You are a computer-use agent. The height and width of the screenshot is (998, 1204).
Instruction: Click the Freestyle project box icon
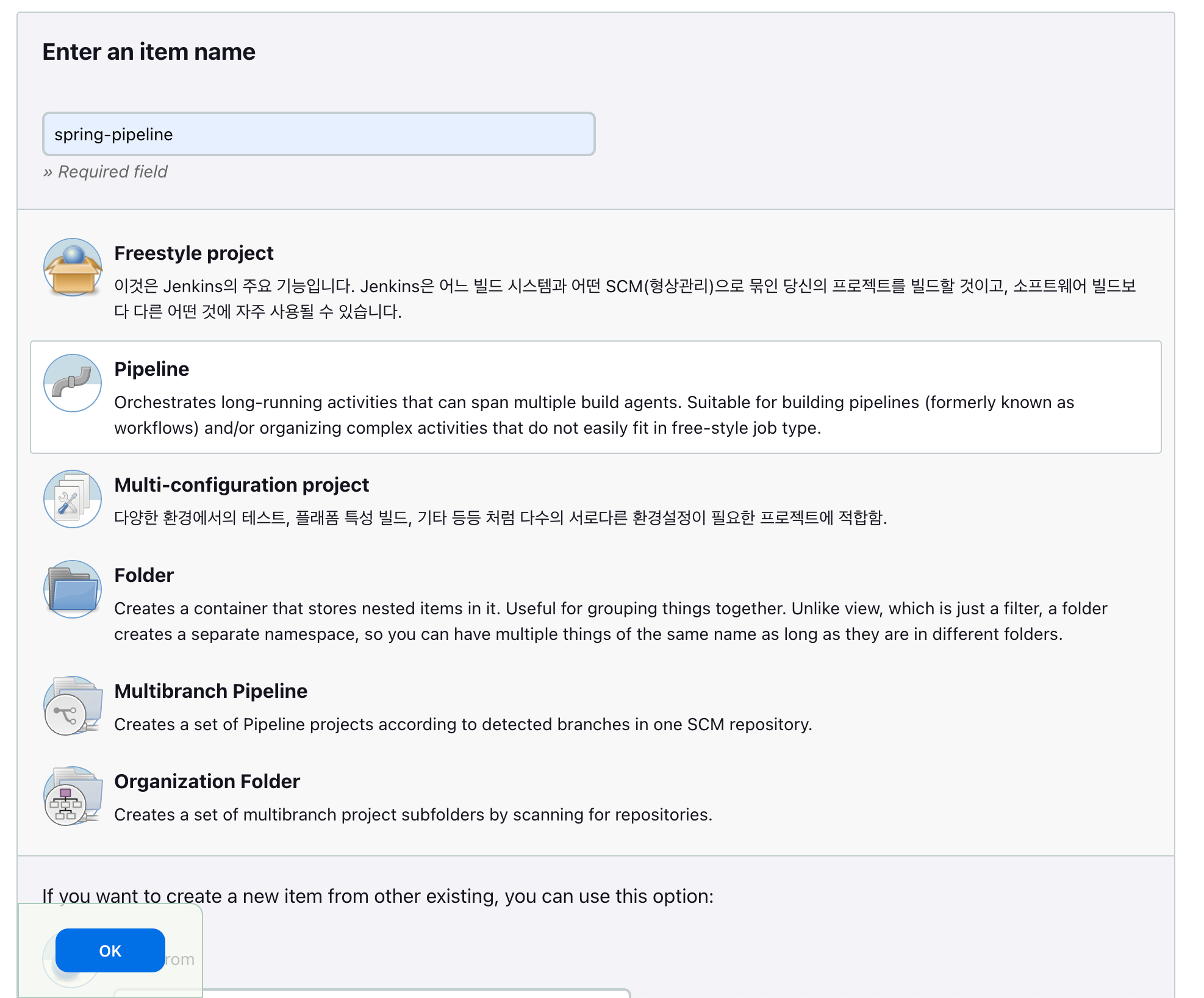point(73,267)
